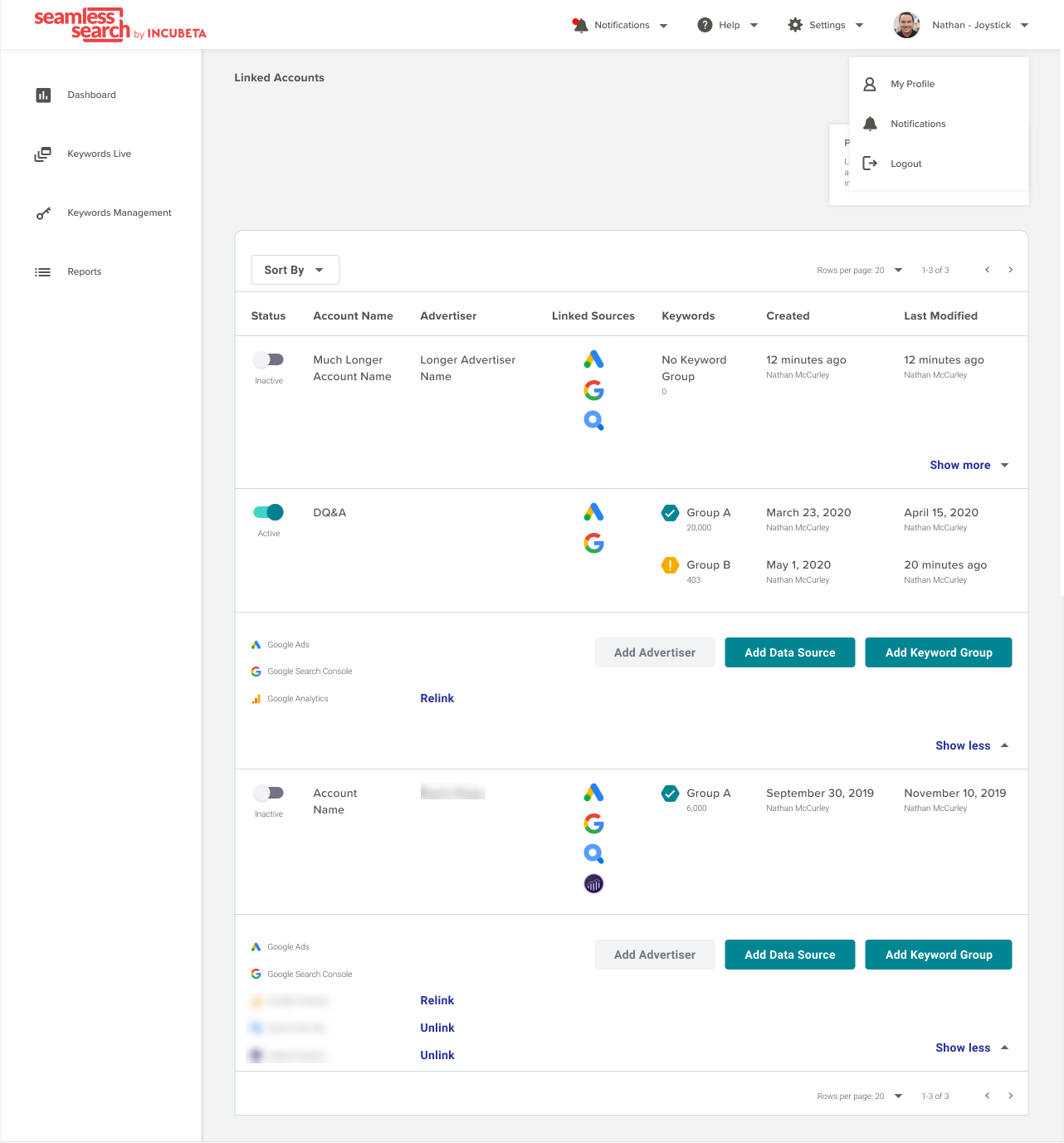Disable the DQ&A account status toggle
The image size is (1064, 1143).
pos(269,512)
